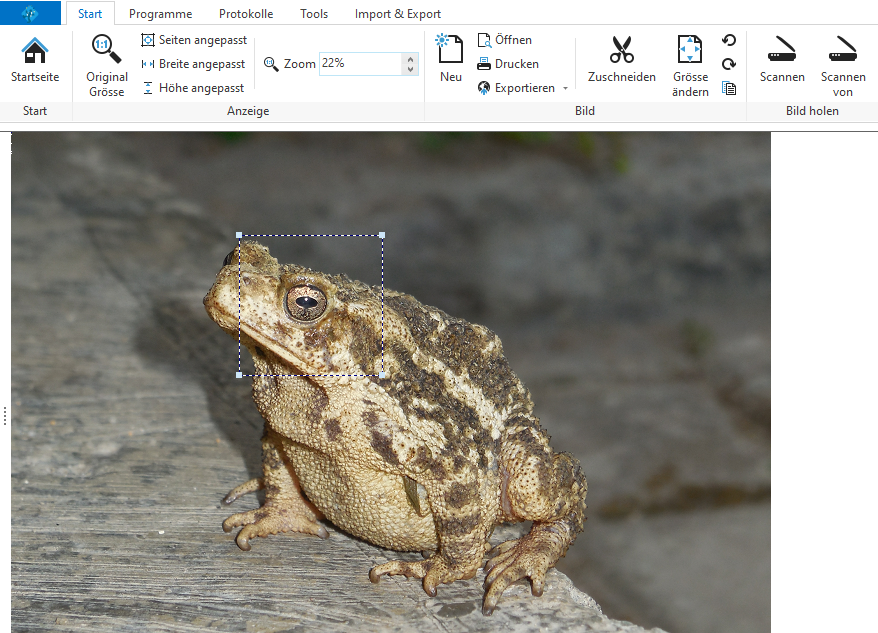Rotate the image counterclockwise
This screenshot has width=878, height=633.
(x=729, y=41)
